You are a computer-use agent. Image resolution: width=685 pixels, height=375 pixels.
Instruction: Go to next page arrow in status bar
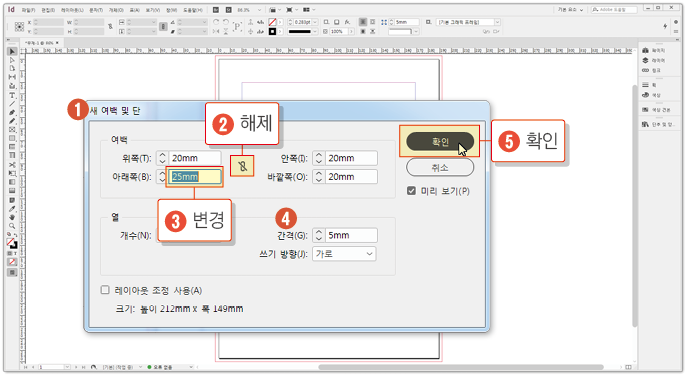(x=76, y=367)
